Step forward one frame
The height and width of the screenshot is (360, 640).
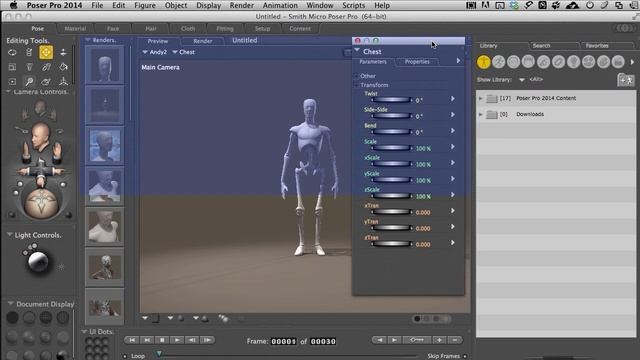207,340
